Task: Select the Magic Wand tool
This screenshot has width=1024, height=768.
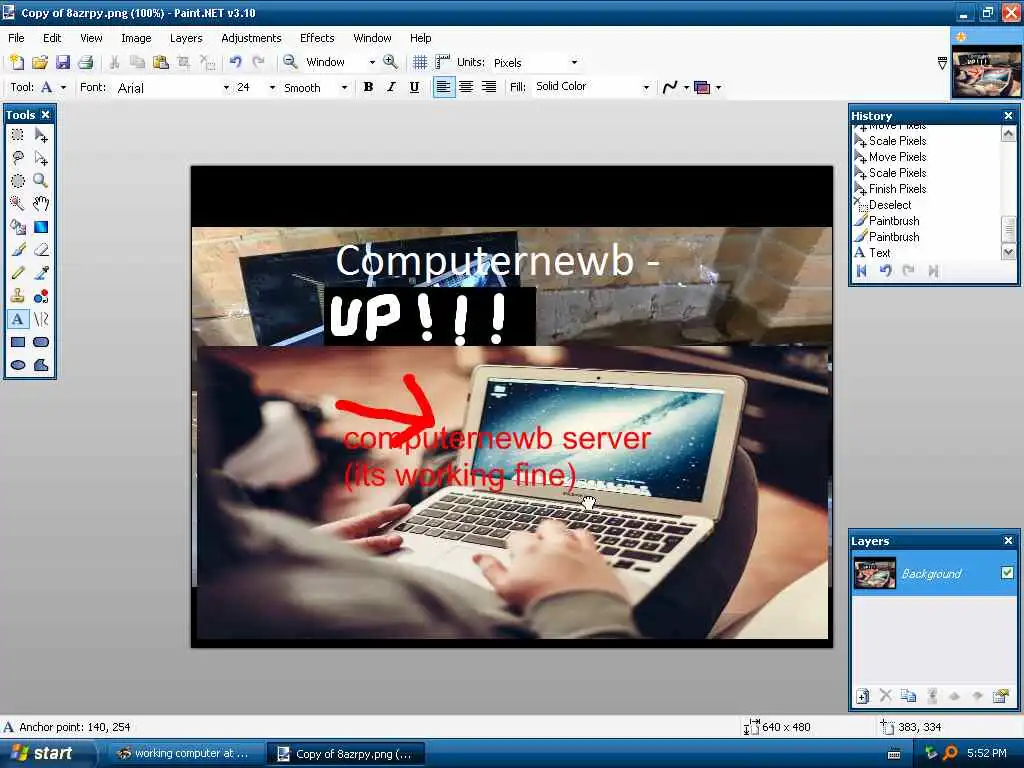Action: click(18, 204)
